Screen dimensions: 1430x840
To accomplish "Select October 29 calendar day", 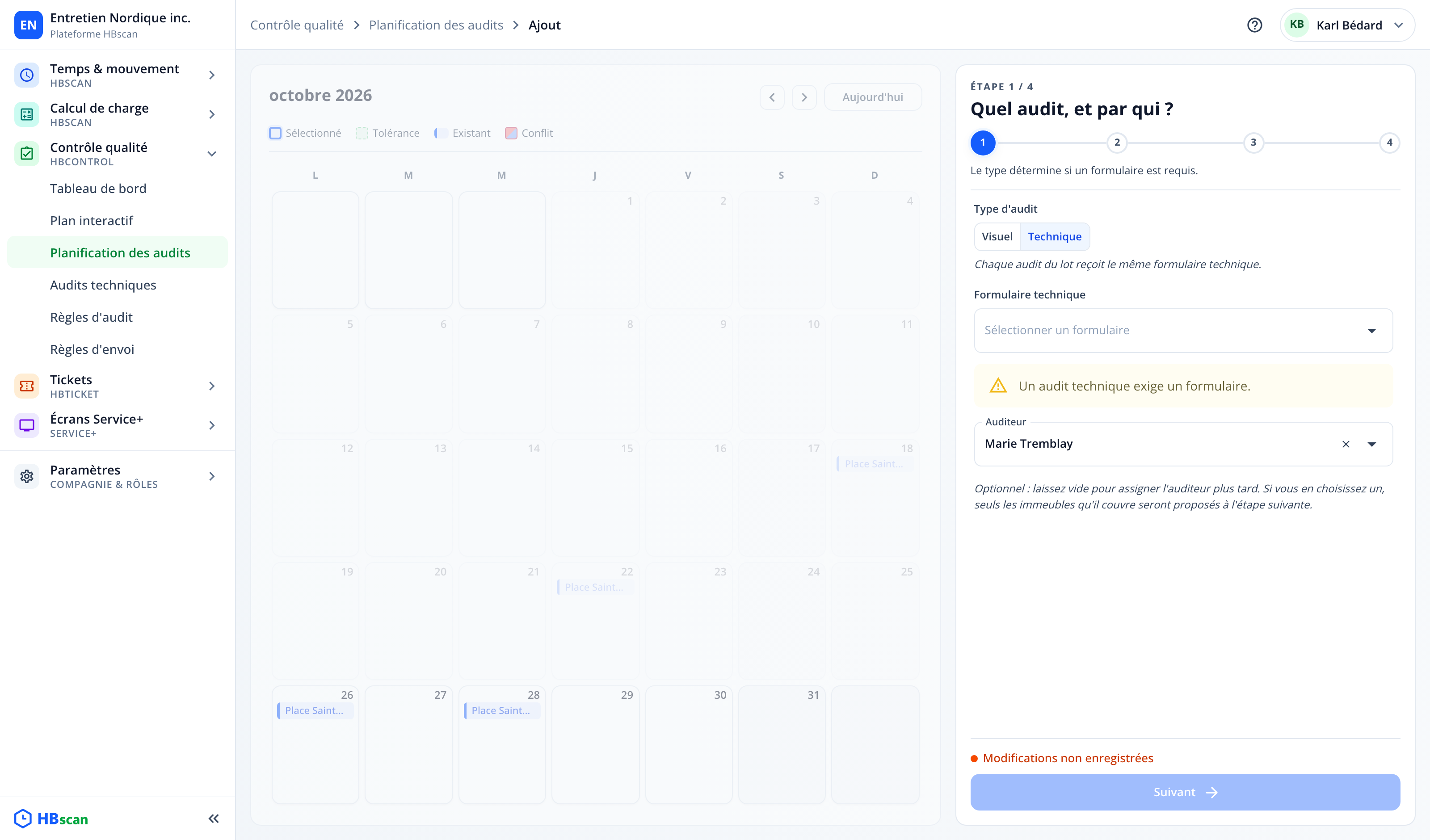I will (595, 744).
